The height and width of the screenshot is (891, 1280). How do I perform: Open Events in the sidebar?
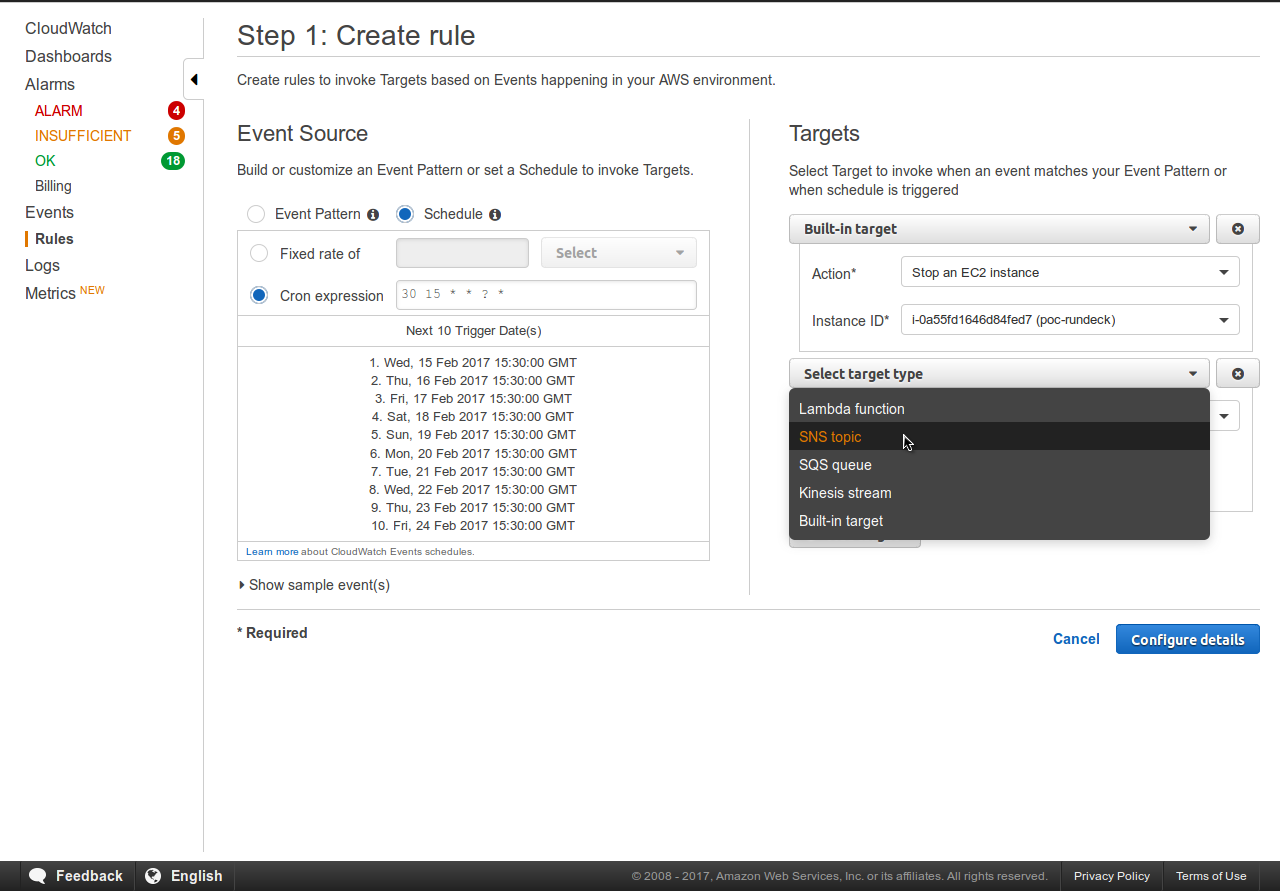(49, 212)
